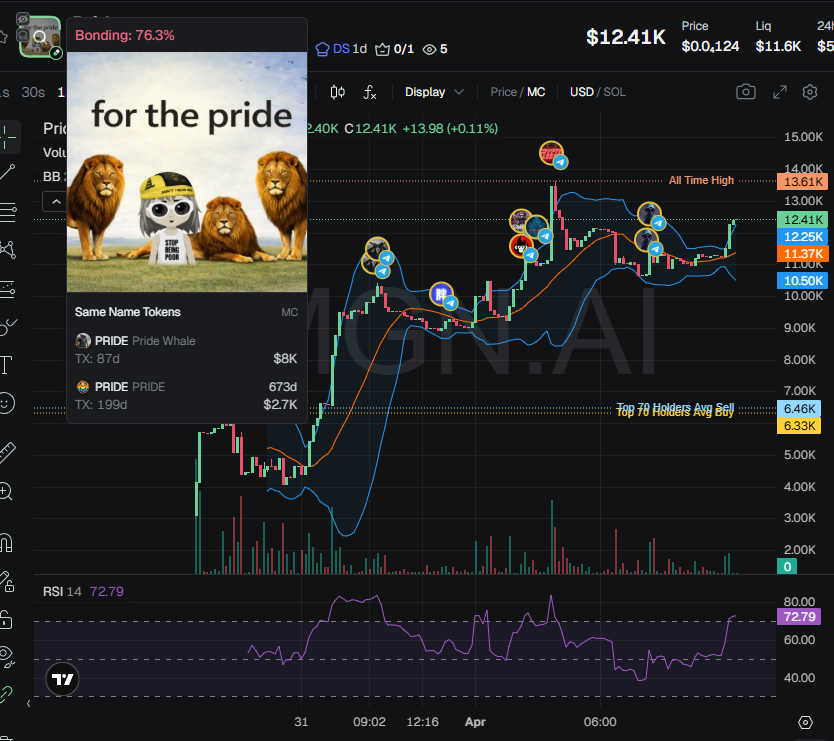834x741 pixels.
Task: Click the 6.46K avg sell tag
Action: point(799,409)
